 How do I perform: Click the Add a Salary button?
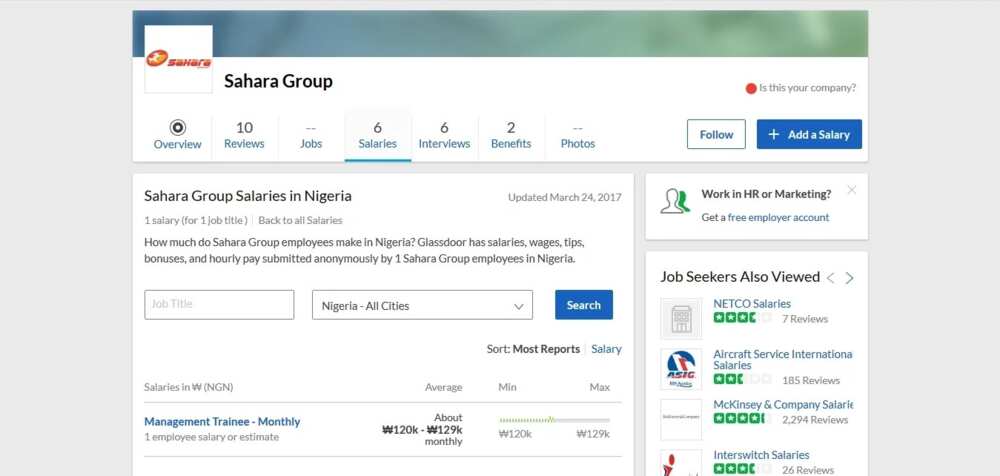coord(809,134)
